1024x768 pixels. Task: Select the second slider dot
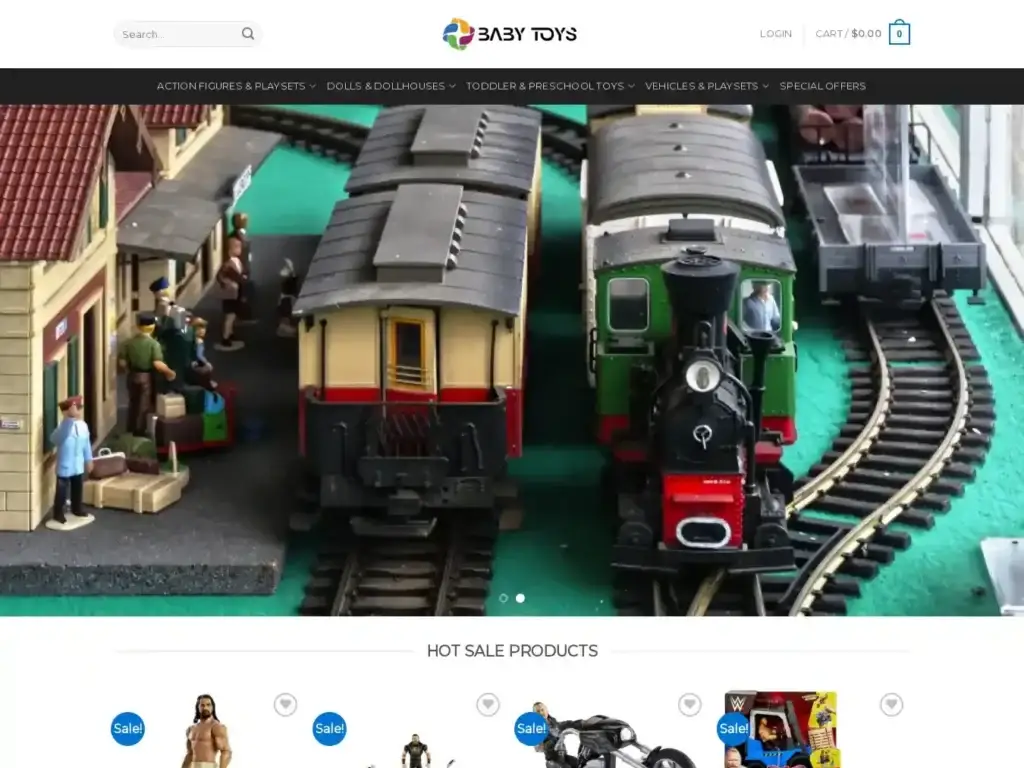click(520, 598)
